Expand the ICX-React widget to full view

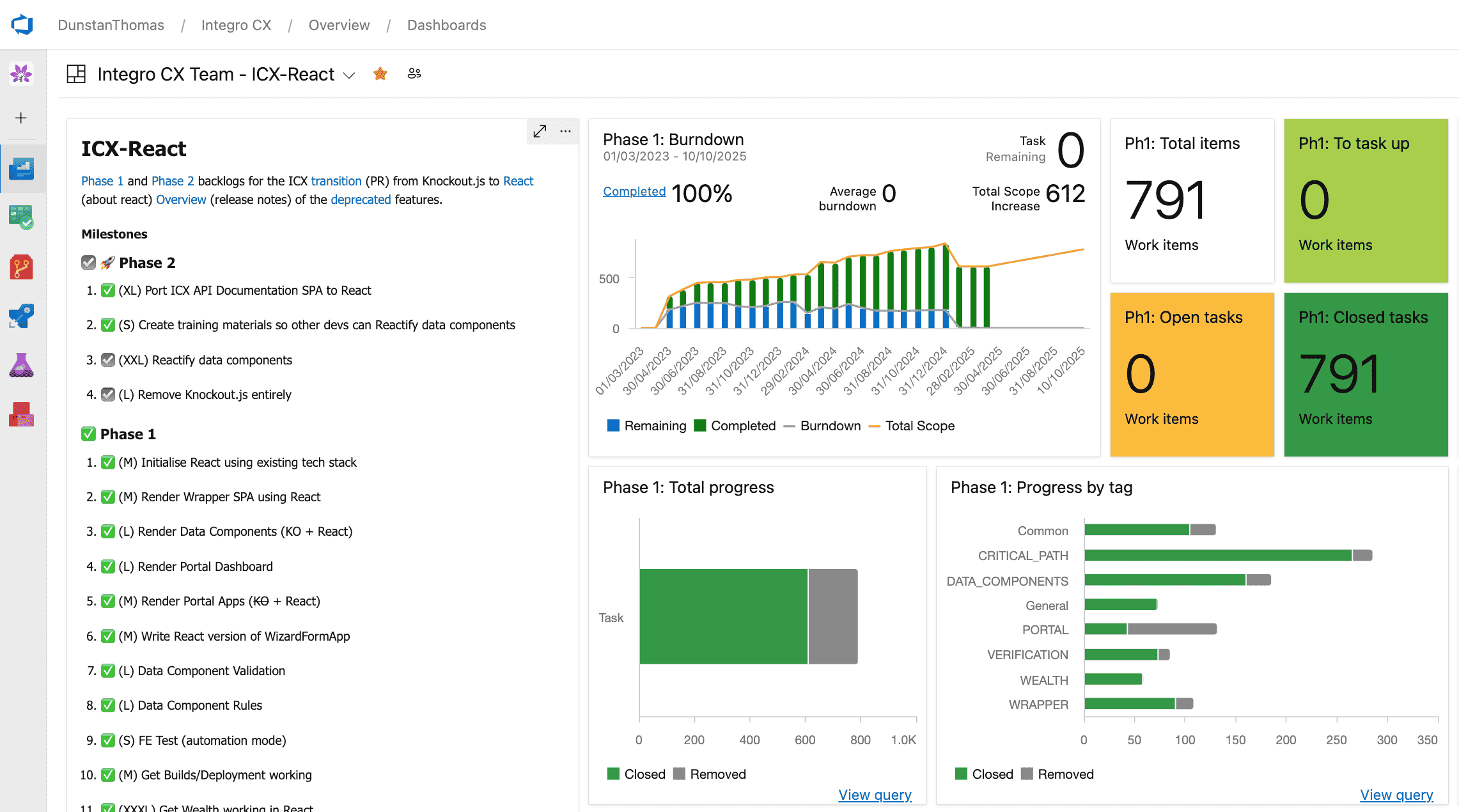(x=540, y=131)
